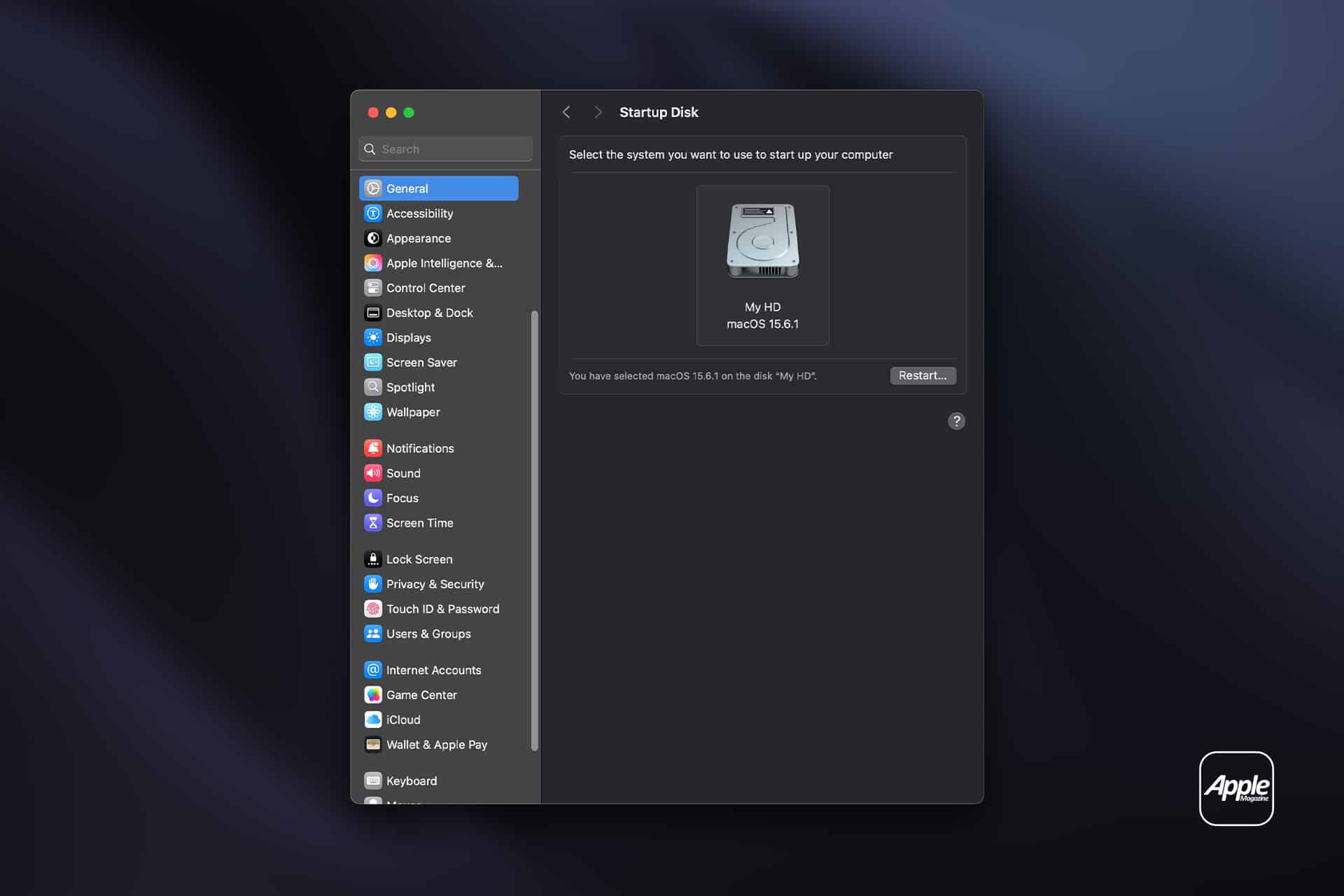Open Desktop & Dock icon

(373, 313)
